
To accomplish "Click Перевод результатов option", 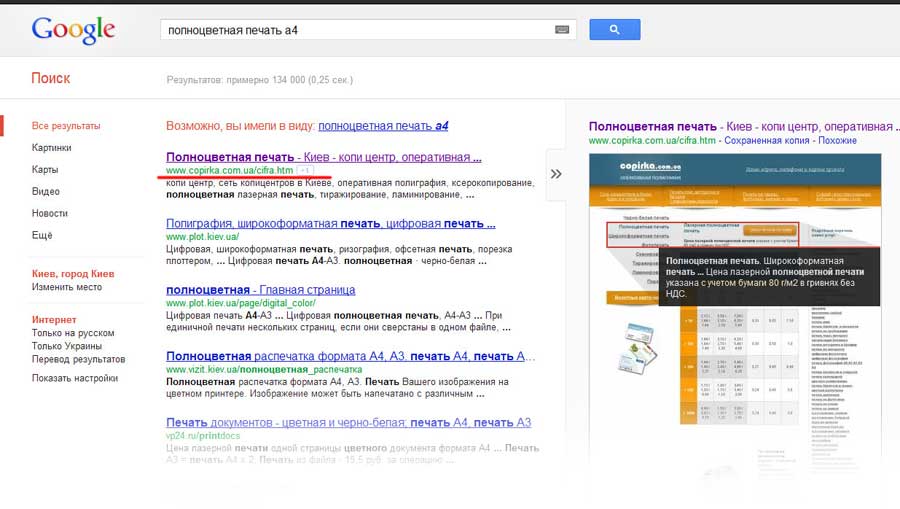I will (79, 359).
